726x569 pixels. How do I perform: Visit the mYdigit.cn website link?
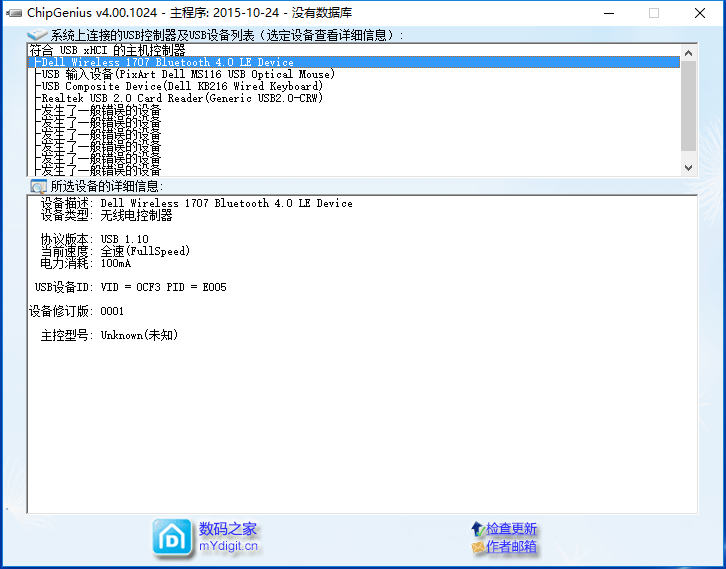[x=228, y=547]
